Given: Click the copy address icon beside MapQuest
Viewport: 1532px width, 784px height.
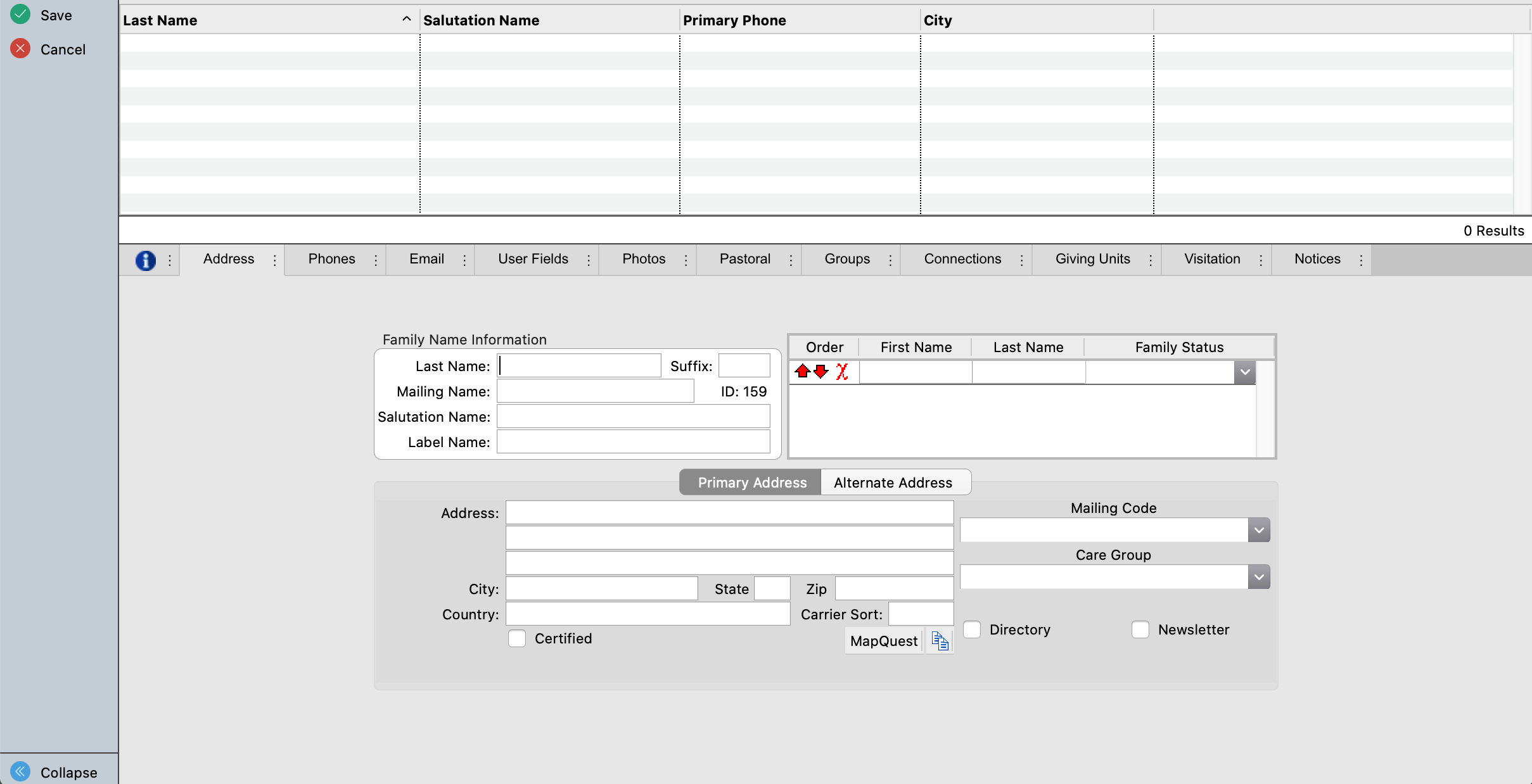Looking at the screenshot, I should [940, 641].
